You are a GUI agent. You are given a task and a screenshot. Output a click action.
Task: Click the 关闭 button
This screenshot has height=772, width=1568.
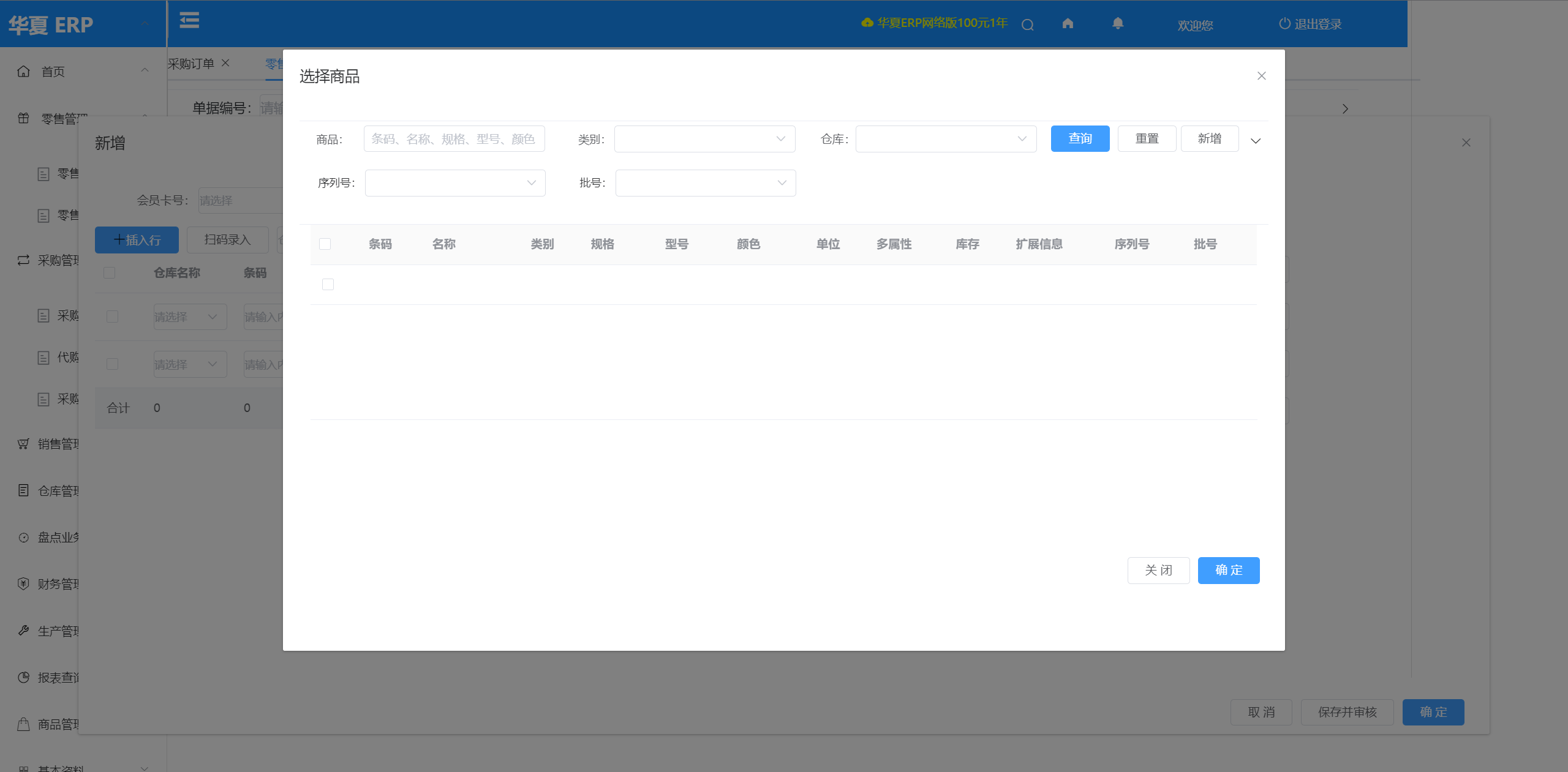point(1158,571)
